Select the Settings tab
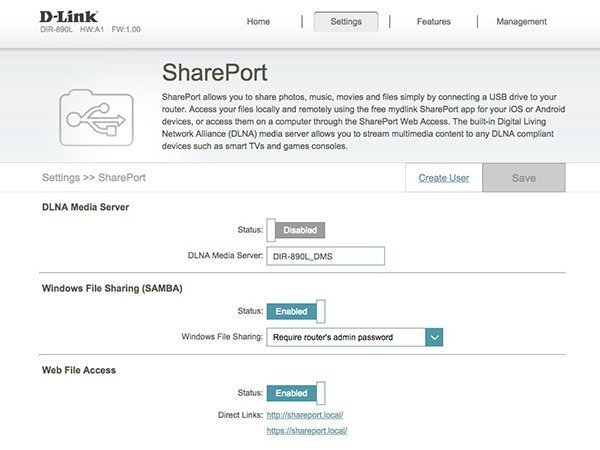This screenshot has height=450, width=600. (346, 22)
